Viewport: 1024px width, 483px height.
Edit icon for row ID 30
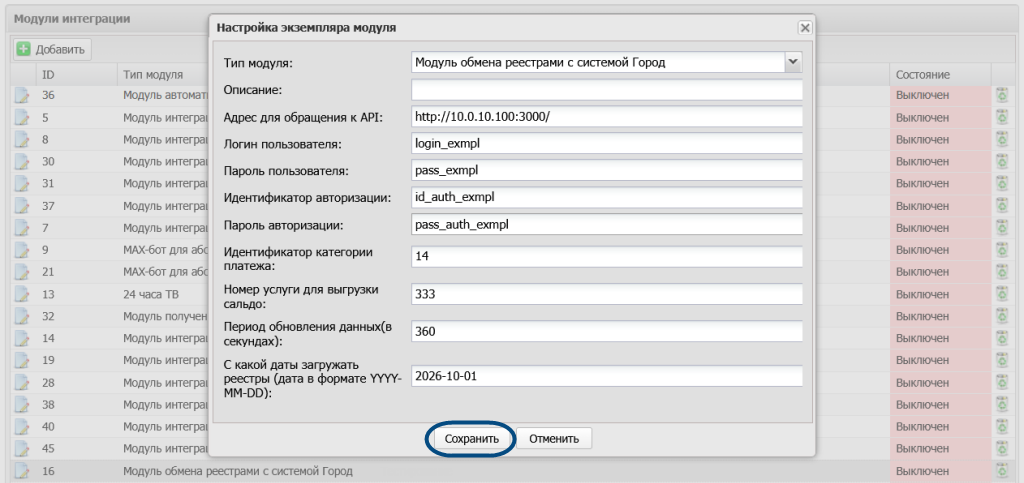pyautogui.click(x=23, y=162)
